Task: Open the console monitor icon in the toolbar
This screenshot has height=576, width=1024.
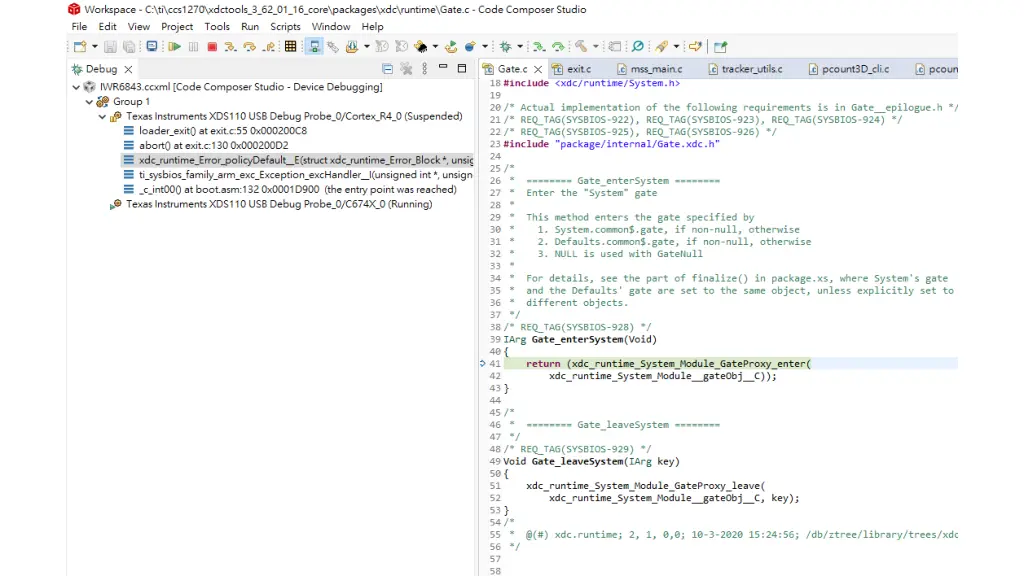Action: tap(152, 46)
